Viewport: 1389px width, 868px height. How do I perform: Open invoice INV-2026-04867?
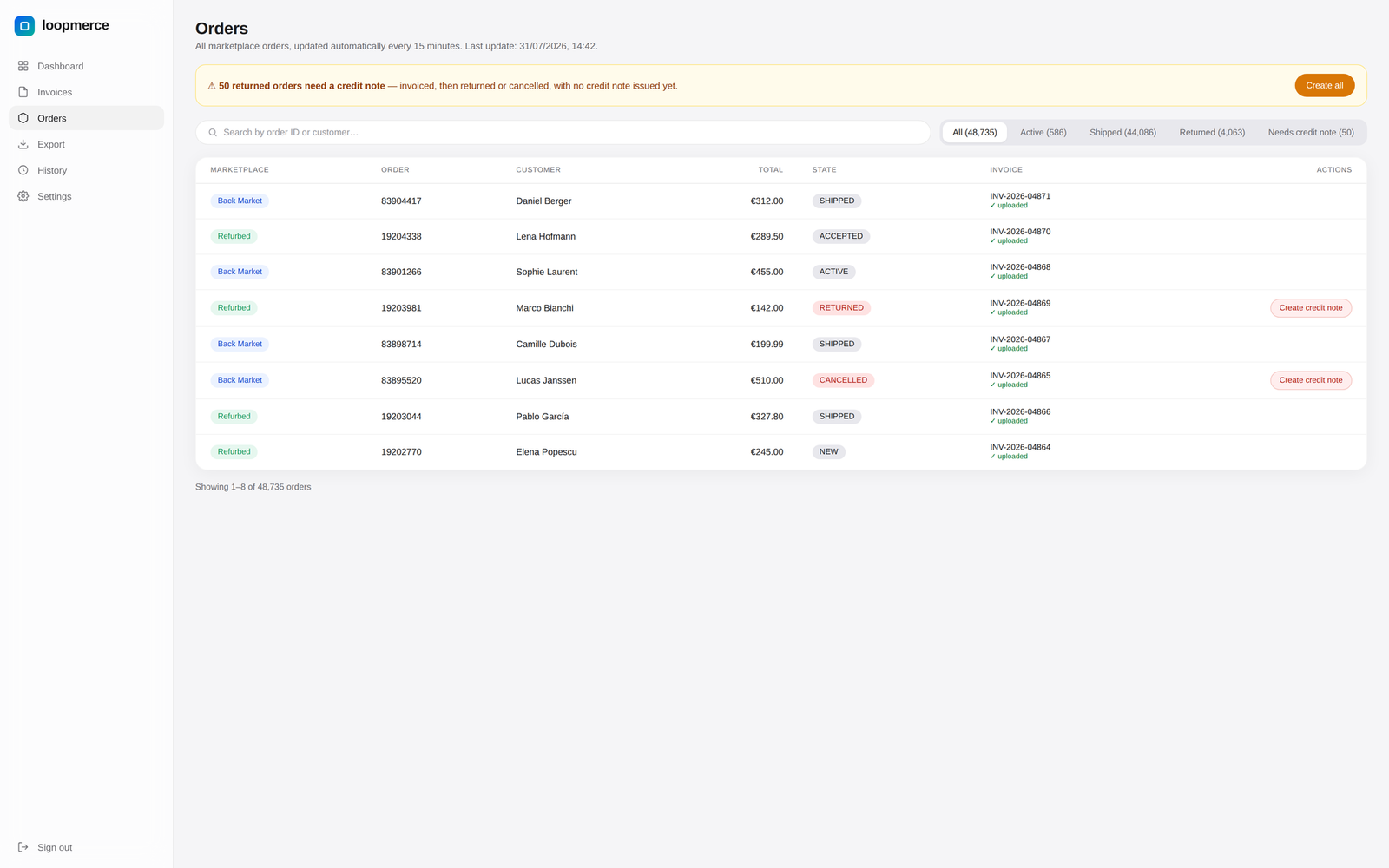point(1020,339)
